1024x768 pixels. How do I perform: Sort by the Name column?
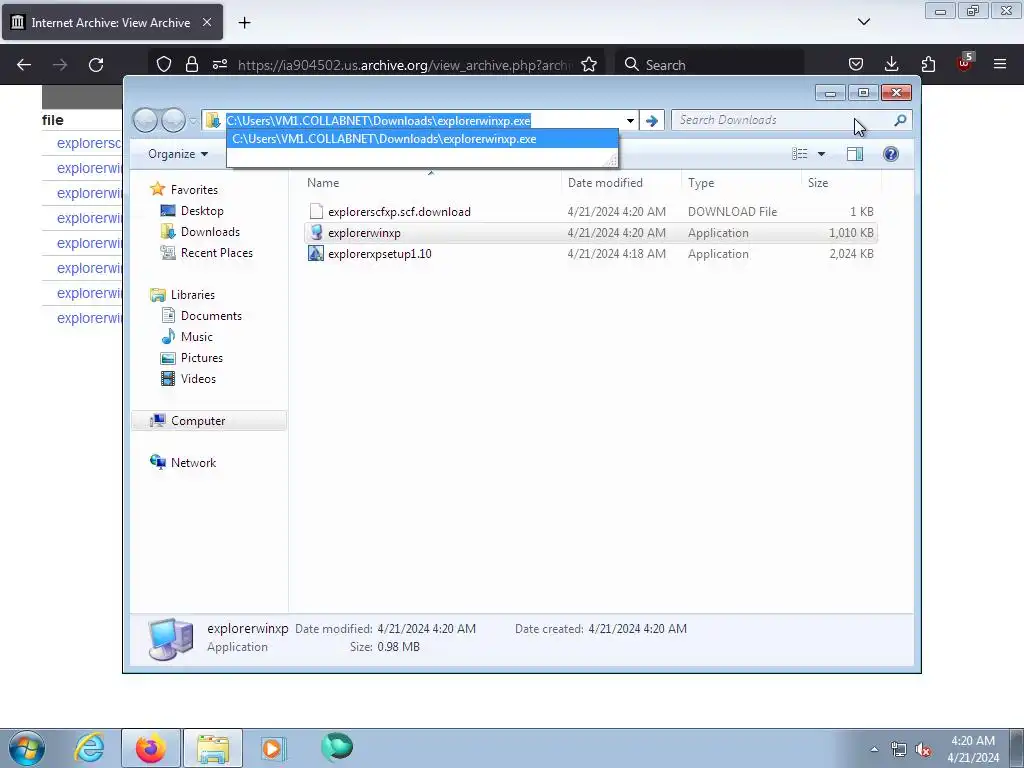pyautogui.click(x=431, y=183)
